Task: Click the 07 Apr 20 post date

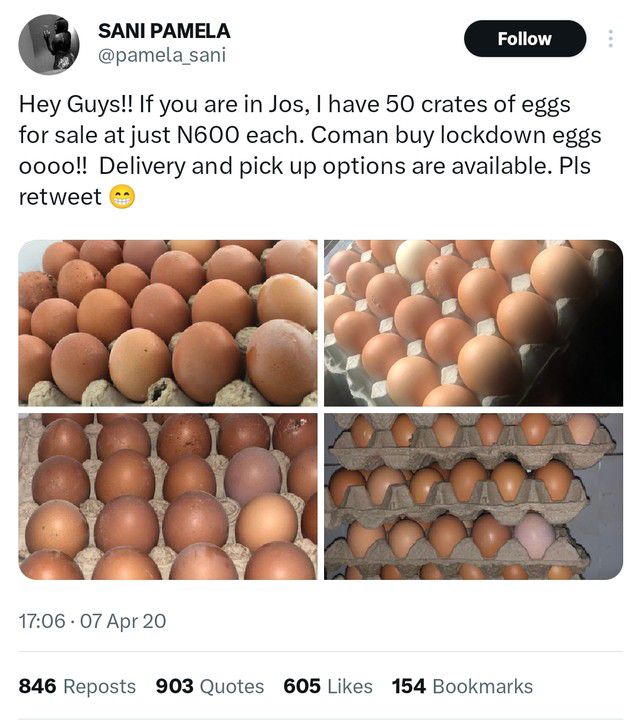Action: pyautogui.click(x=122, y=621)
